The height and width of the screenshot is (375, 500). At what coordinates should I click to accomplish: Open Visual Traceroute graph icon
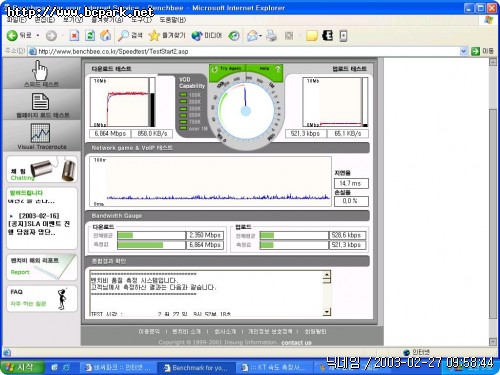[40, 133]
